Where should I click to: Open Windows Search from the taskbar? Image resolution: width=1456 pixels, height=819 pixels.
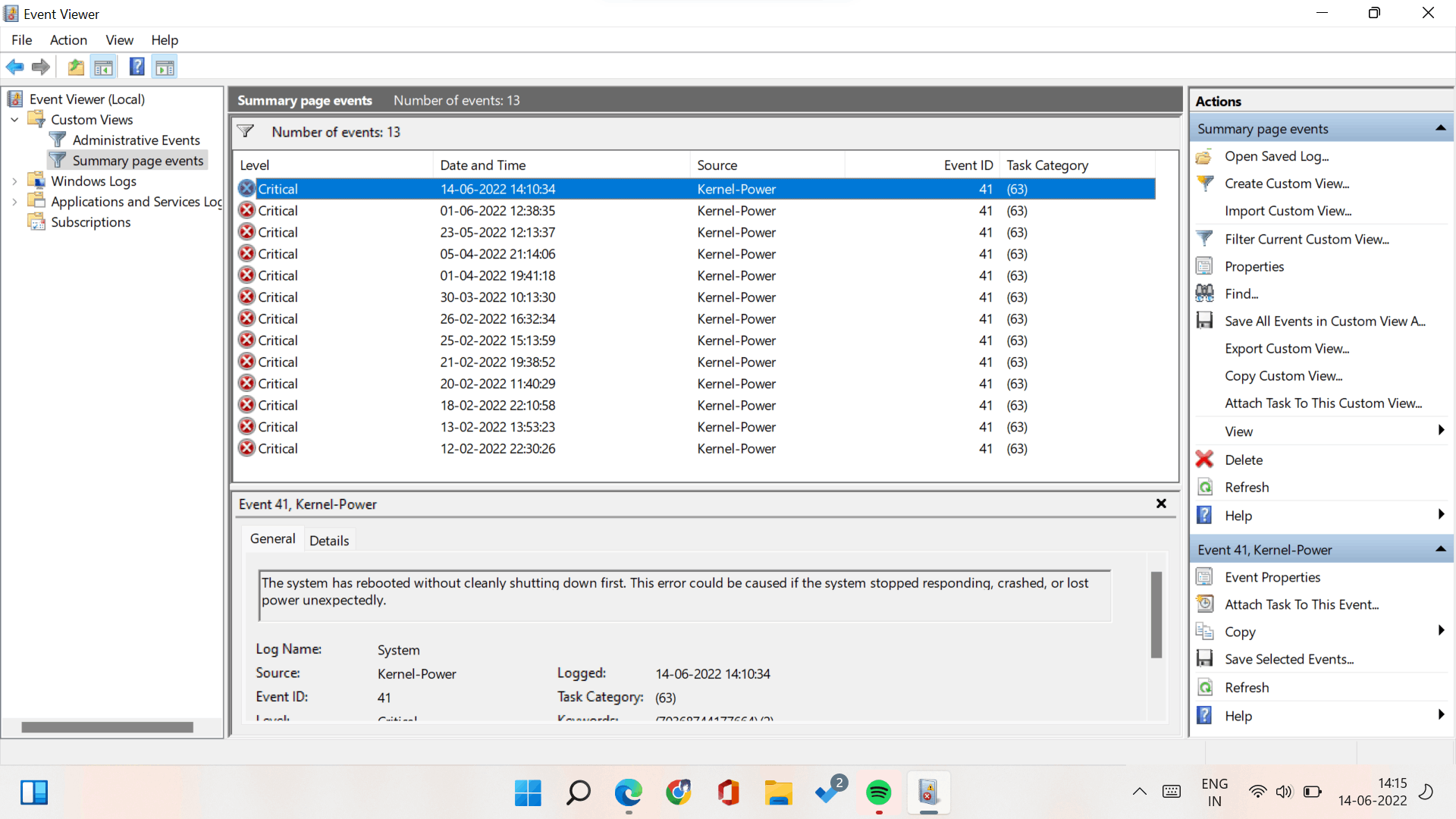tap(578, 793)
